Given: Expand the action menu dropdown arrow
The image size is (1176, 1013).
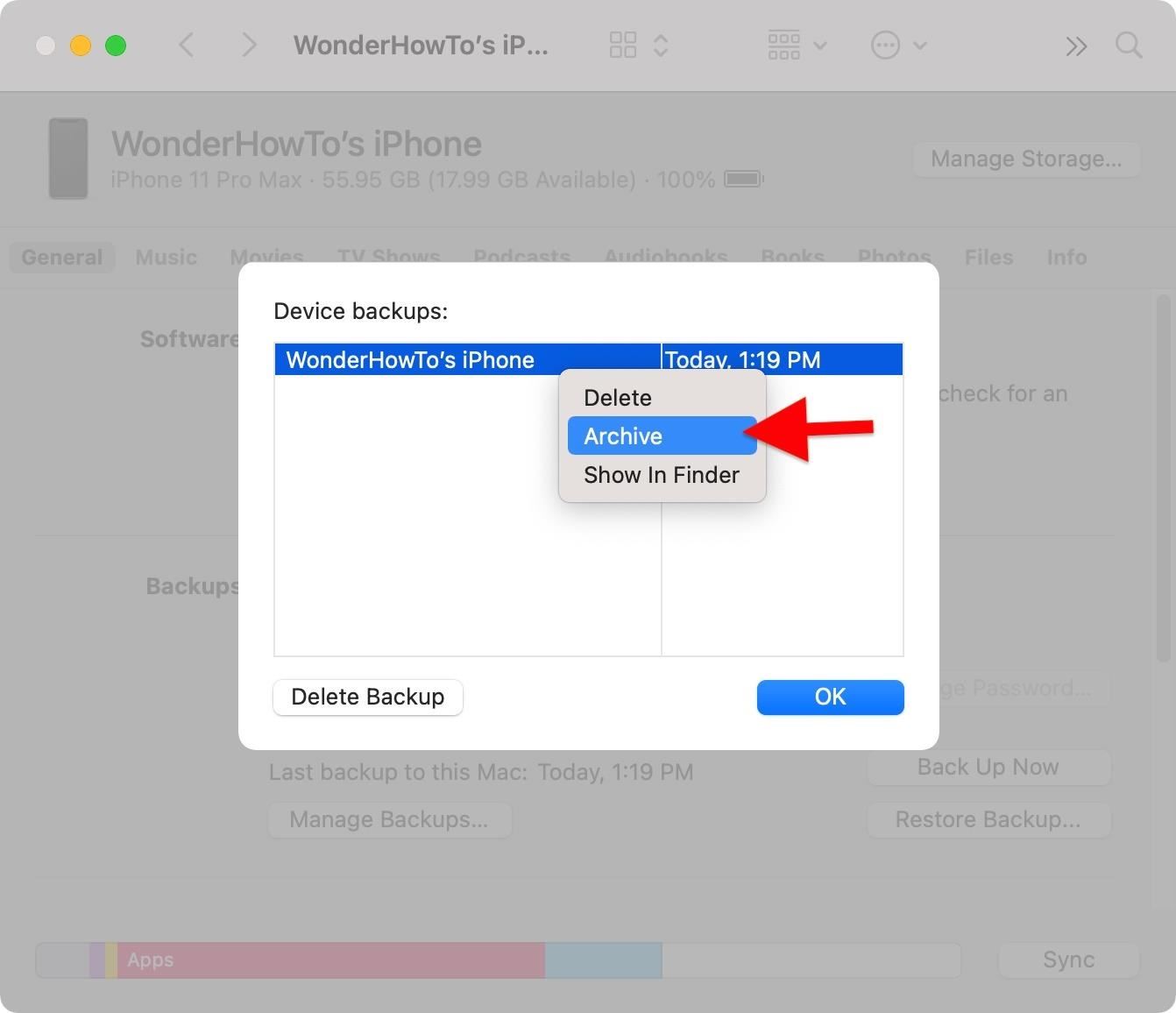Looking at the screenshot, I should pos(919,46).
